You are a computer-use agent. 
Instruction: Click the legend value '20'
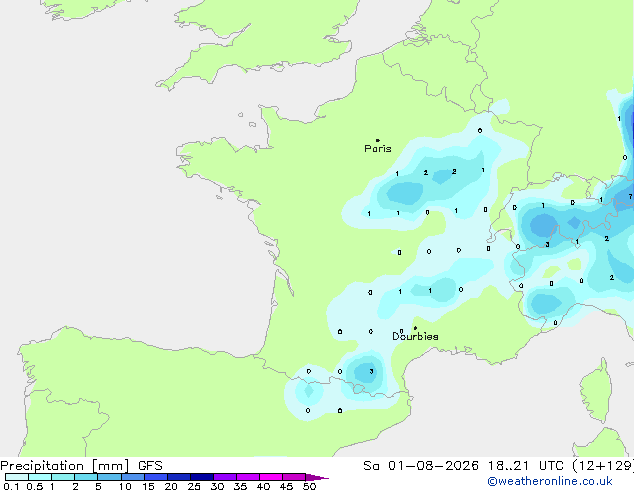(x=171, y=486)
